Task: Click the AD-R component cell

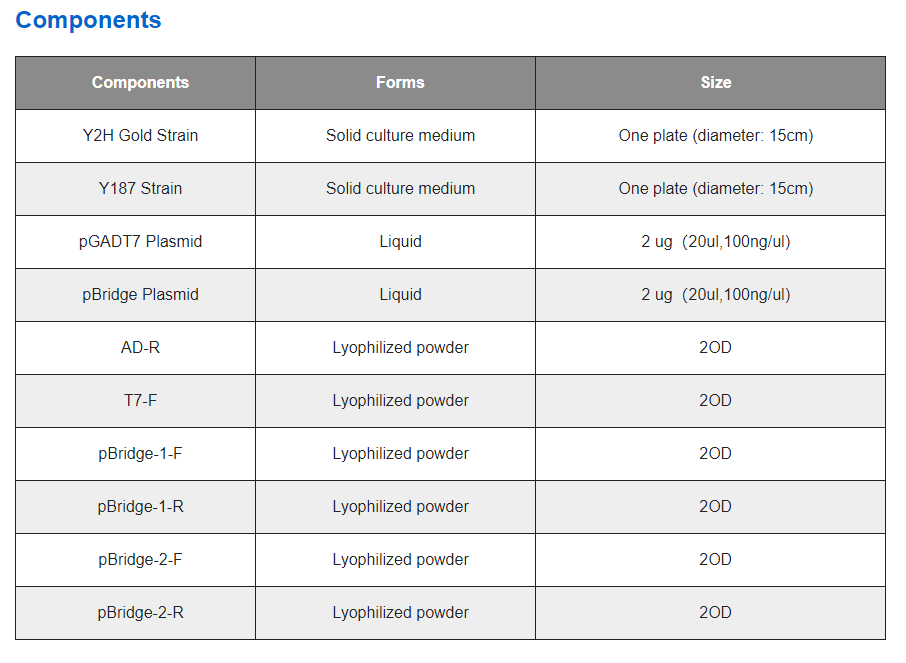Action: point(135,348)
